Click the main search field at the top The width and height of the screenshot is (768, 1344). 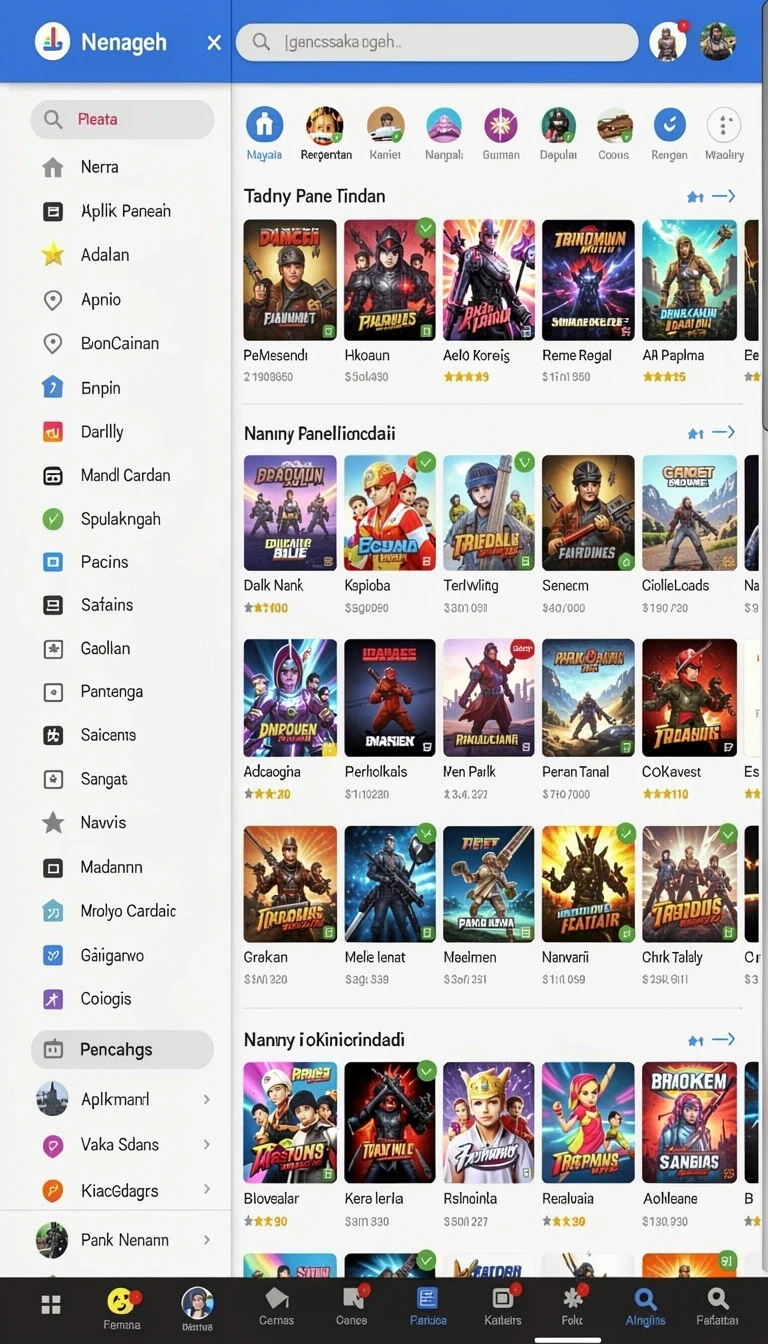[437, 42]
